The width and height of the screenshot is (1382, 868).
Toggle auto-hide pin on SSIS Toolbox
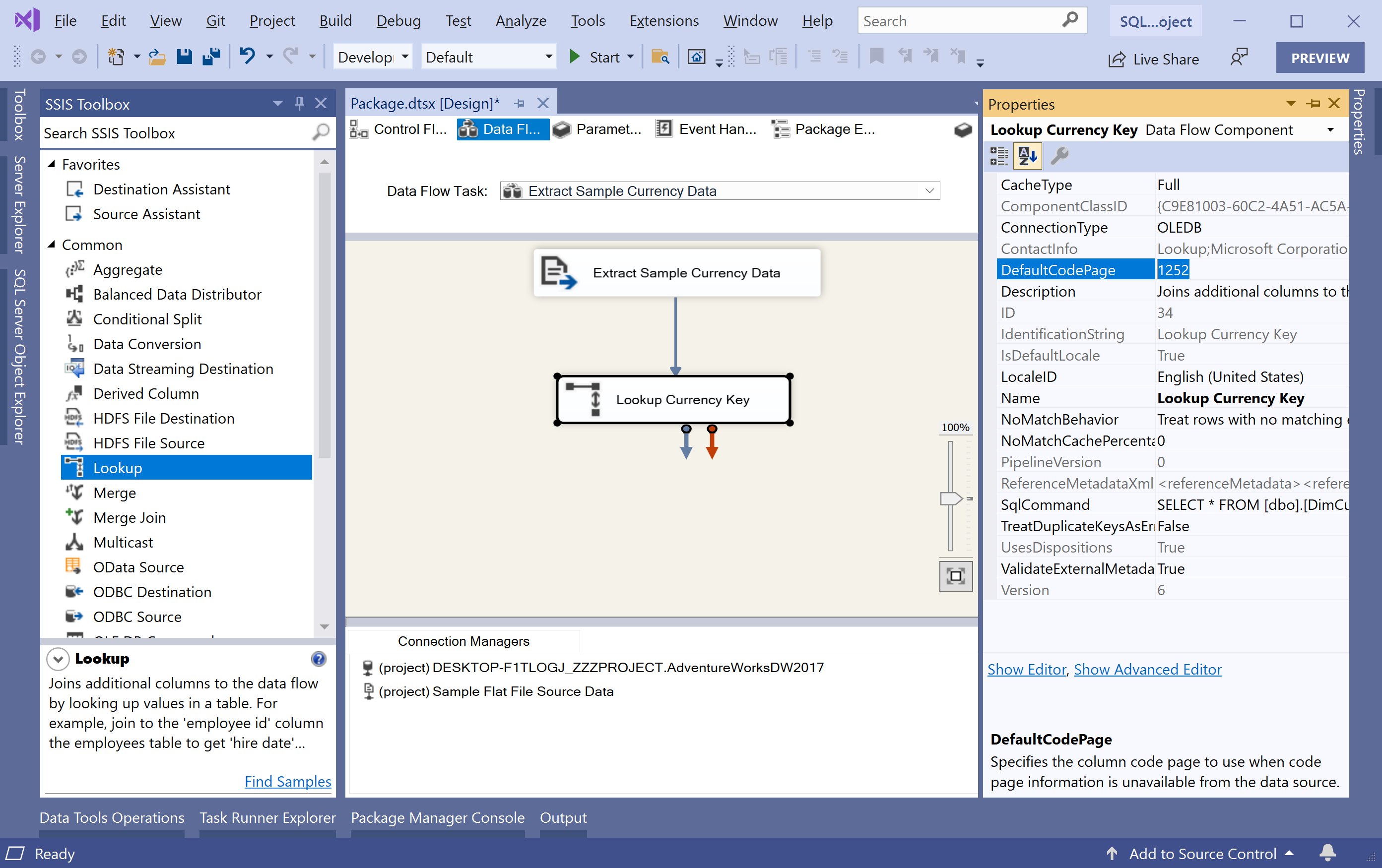pos(299,103)
